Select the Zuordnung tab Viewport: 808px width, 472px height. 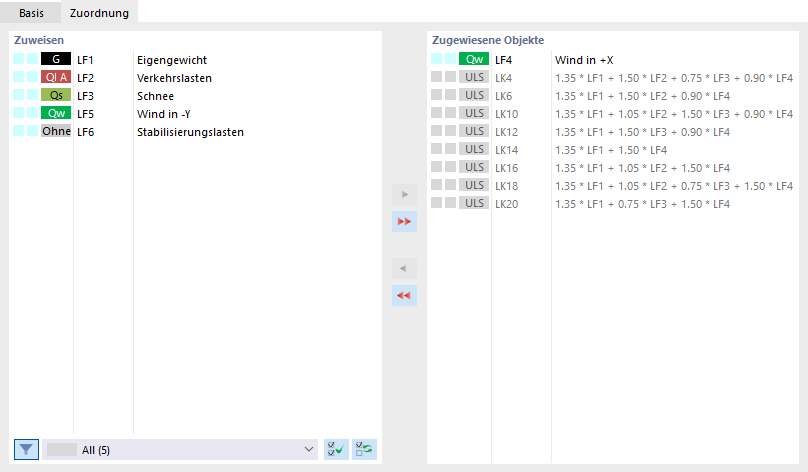pos(99,13)
